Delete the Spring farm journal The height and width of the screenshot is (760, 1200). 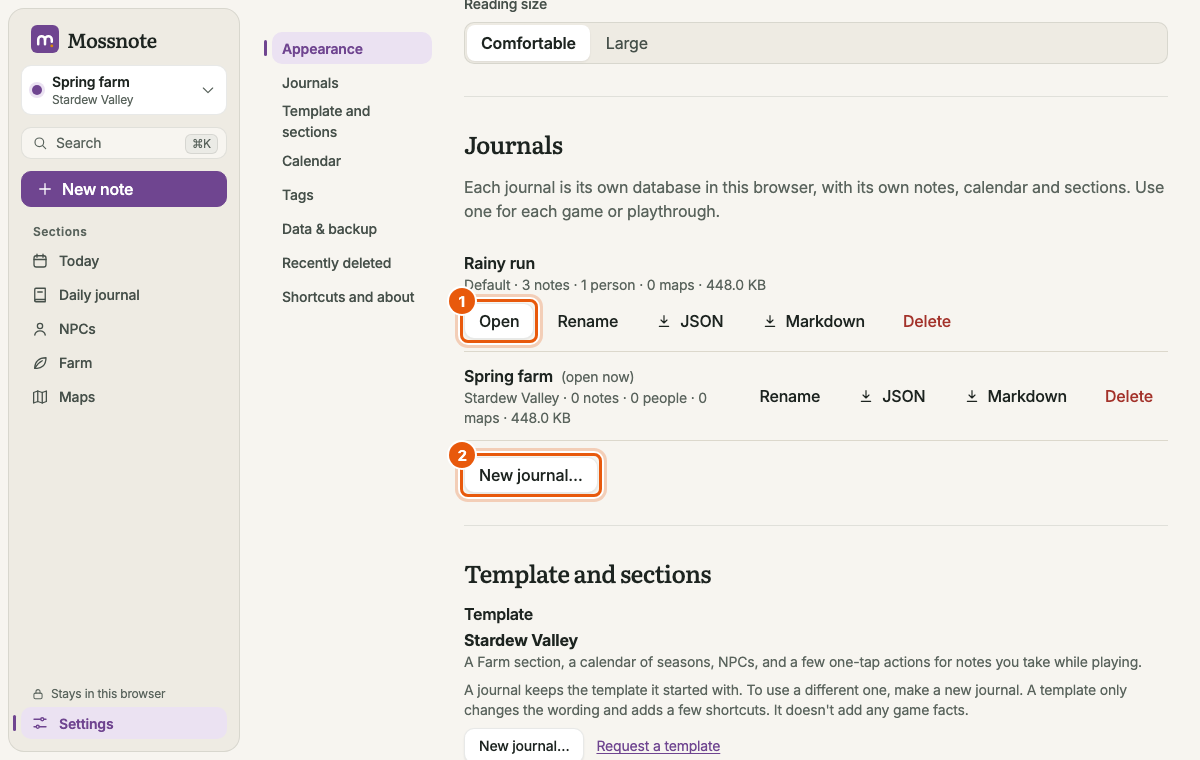coord(1129,396)
